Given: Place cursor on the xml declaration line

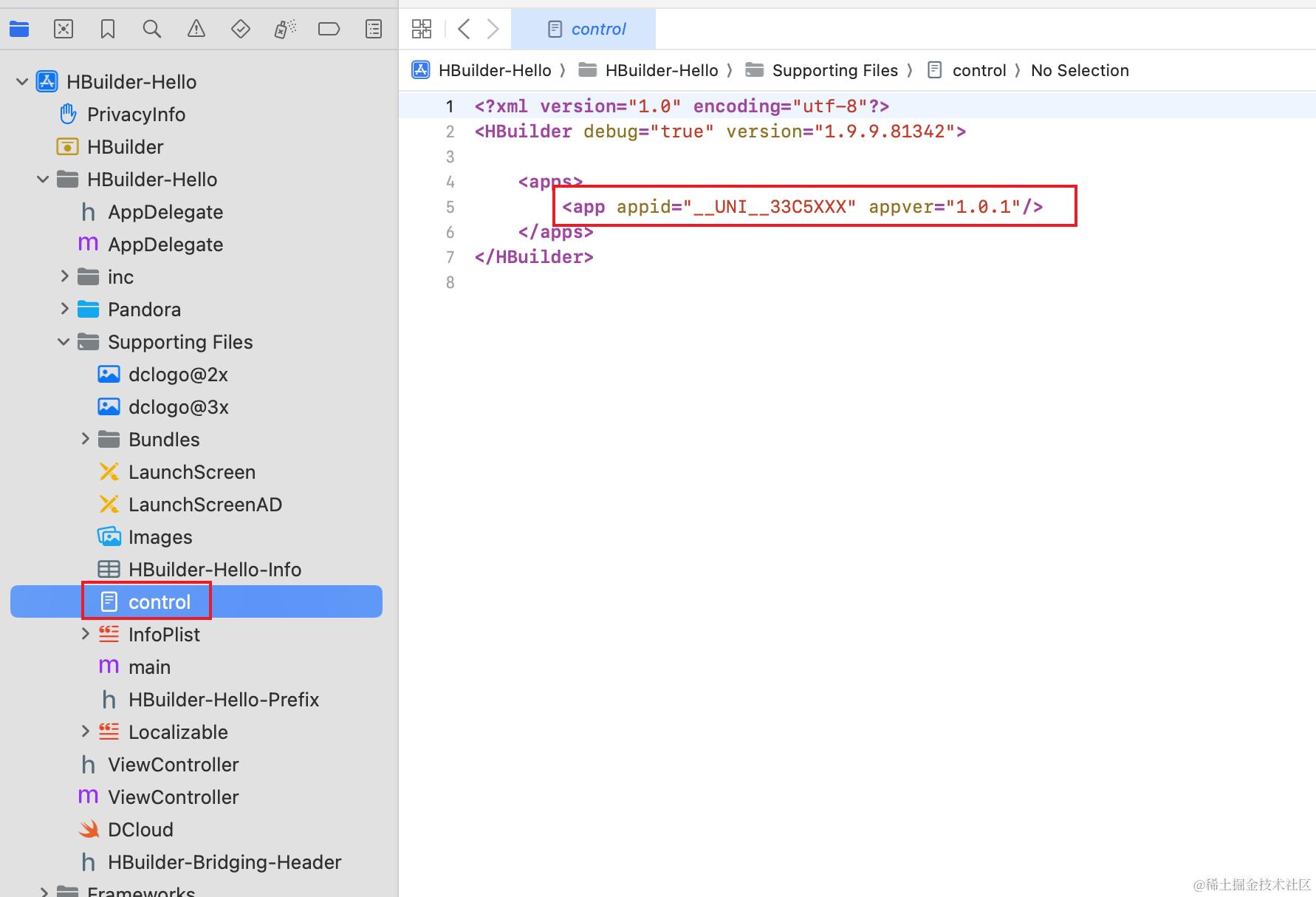Looking at the screenshot, I should click(682, 106).
